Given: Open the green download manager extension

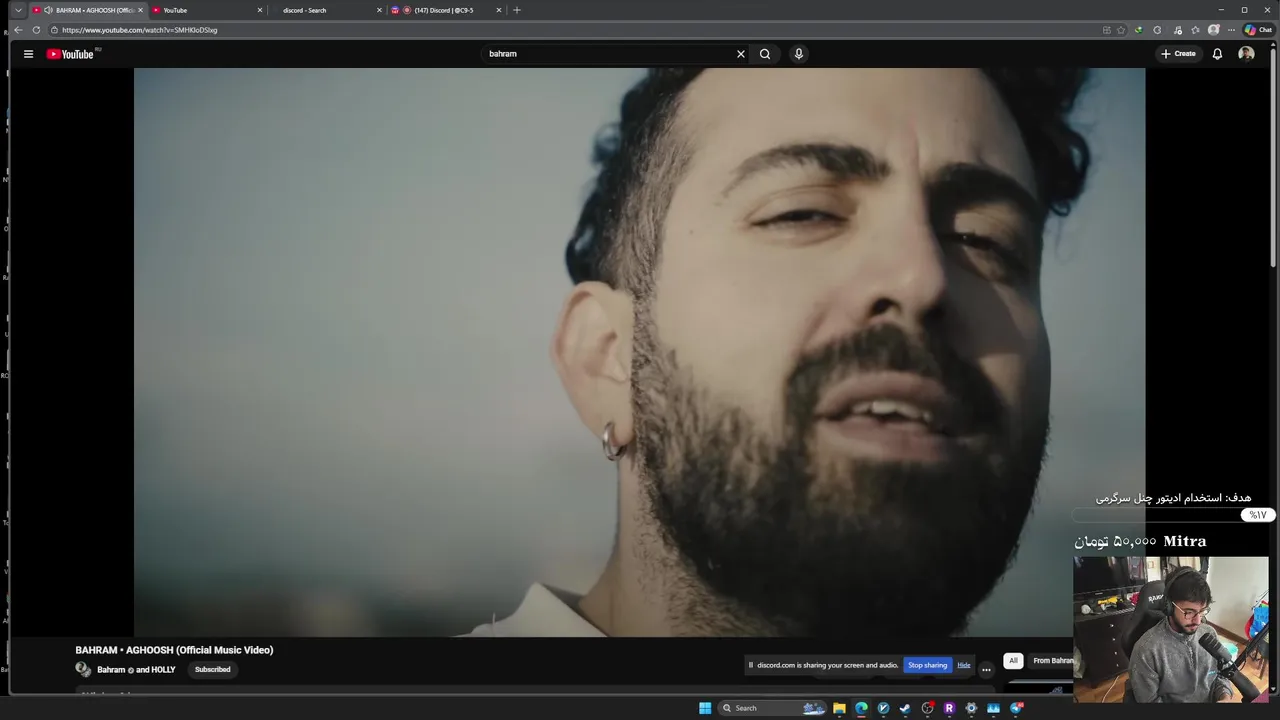Looking at the screenshot, I should tap(1138, 30).
